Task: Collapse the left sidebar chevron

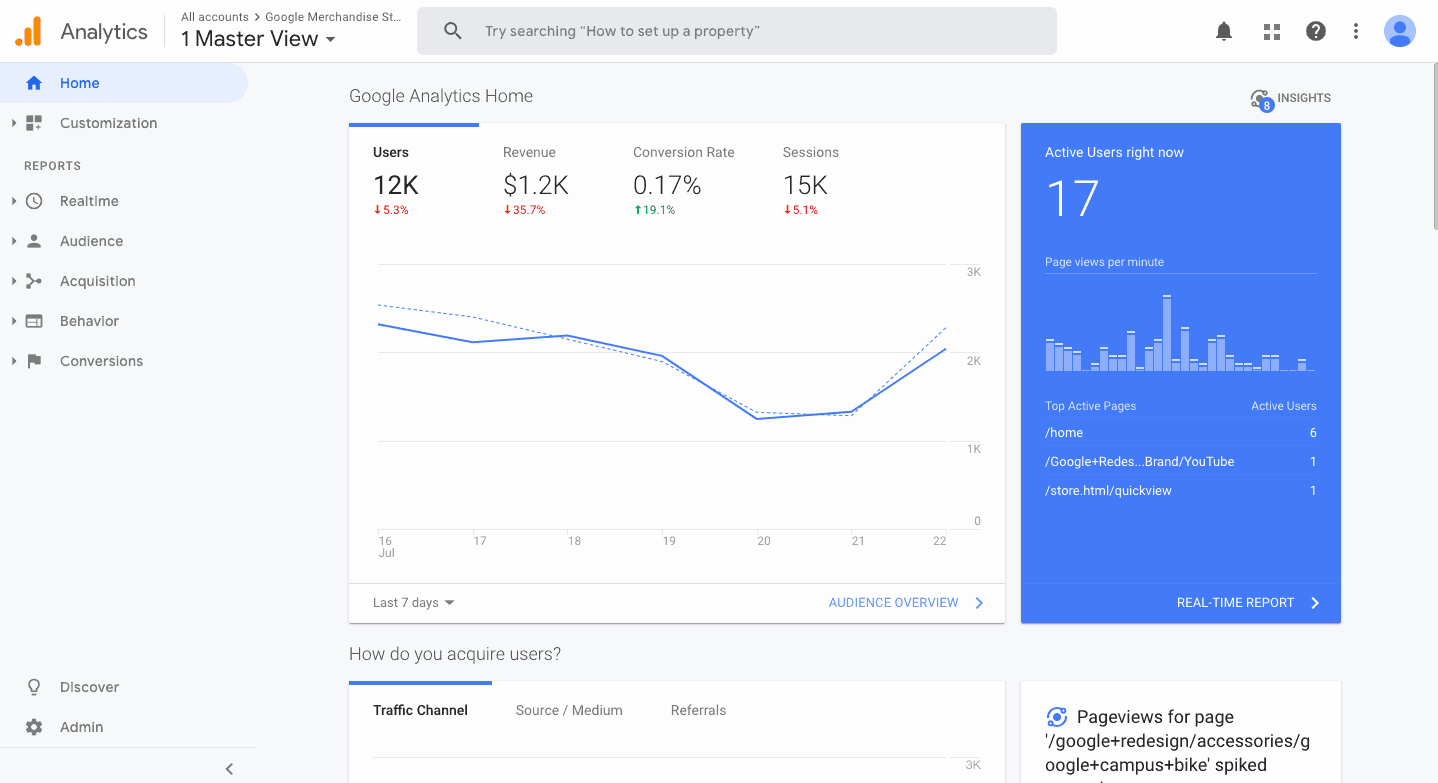Action: 229,769
